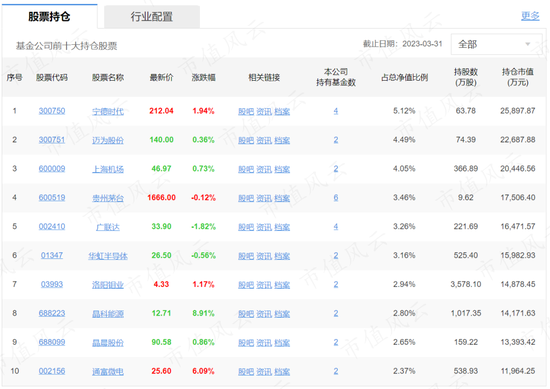Click fund count 6 for 贵州茅台

tap(336, 198)
